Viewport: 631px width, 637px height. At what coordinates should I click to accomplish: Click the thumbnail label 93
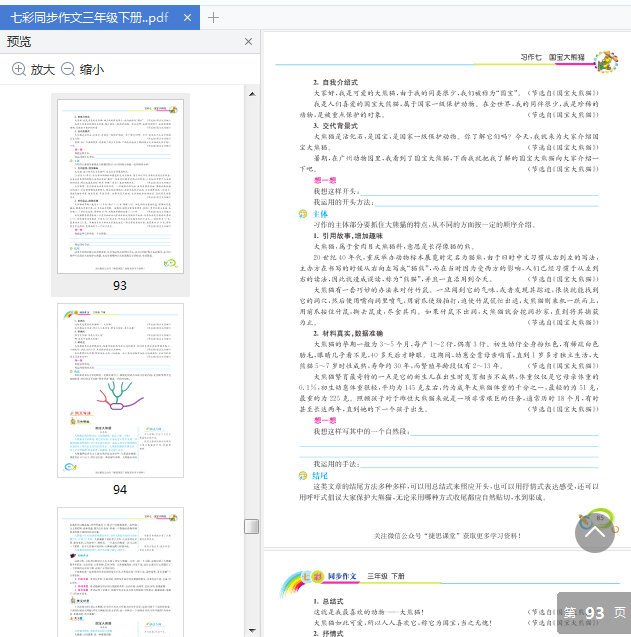[x=120, y=286]
